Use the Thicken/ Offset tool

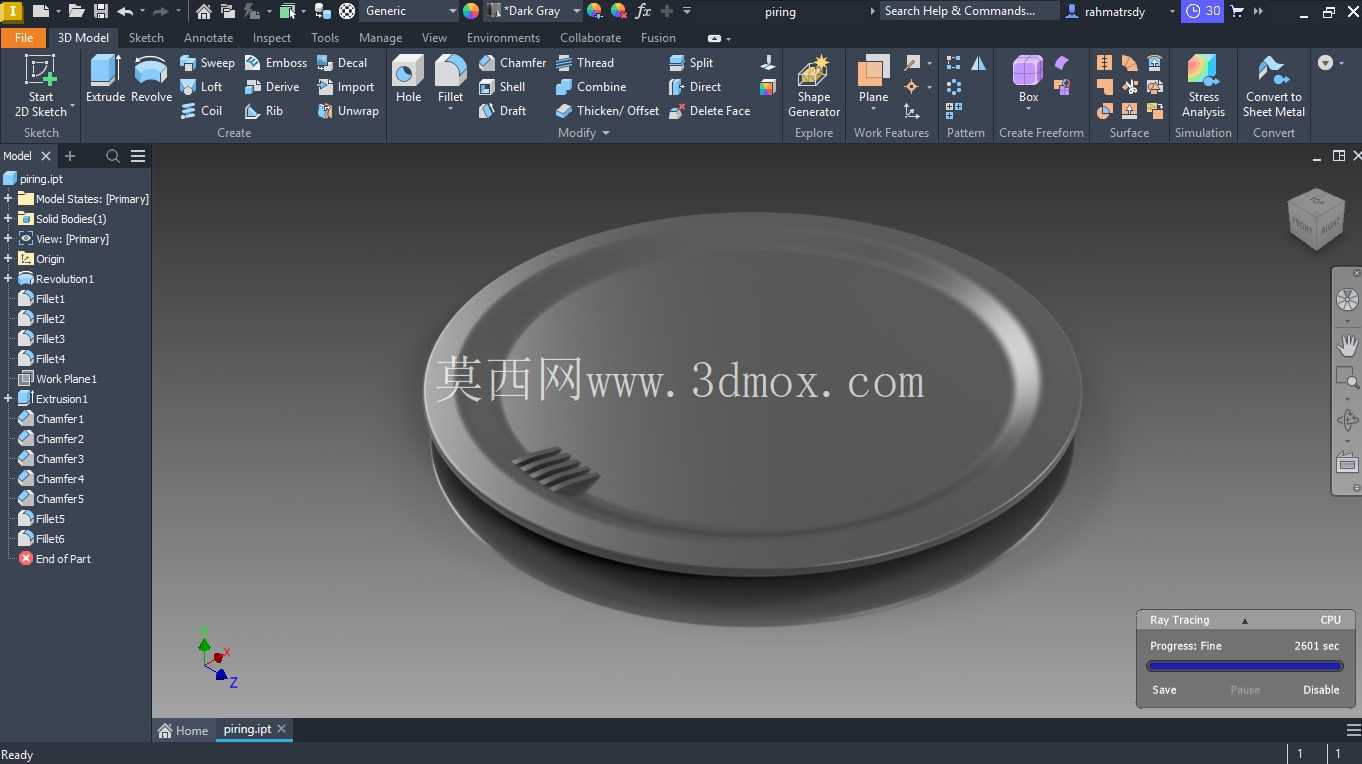pyautogui.click(x=607, y=111)
